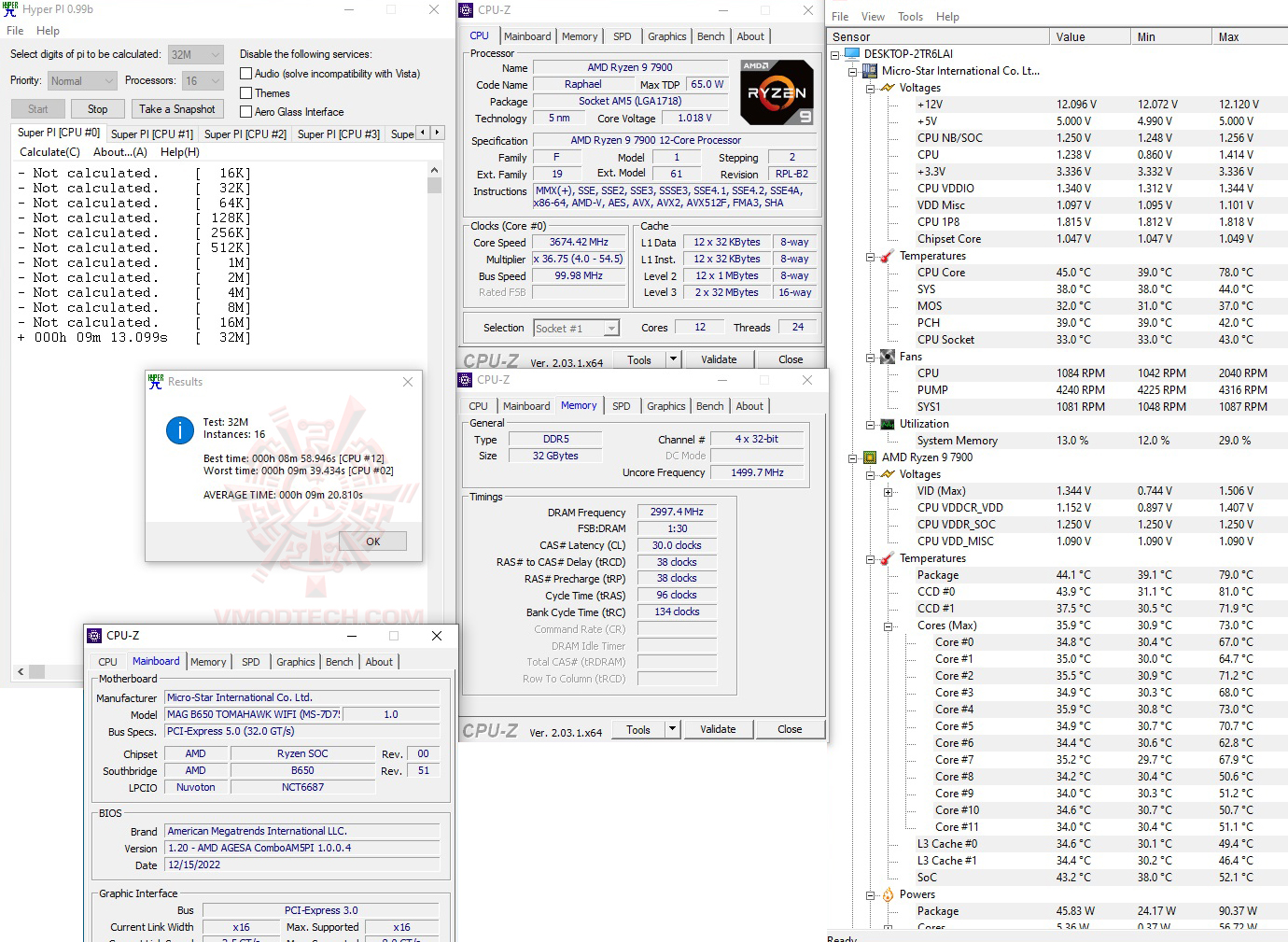1288x942 pixels.
Task: Click the Powers flame icon
Action: point(888,894)
